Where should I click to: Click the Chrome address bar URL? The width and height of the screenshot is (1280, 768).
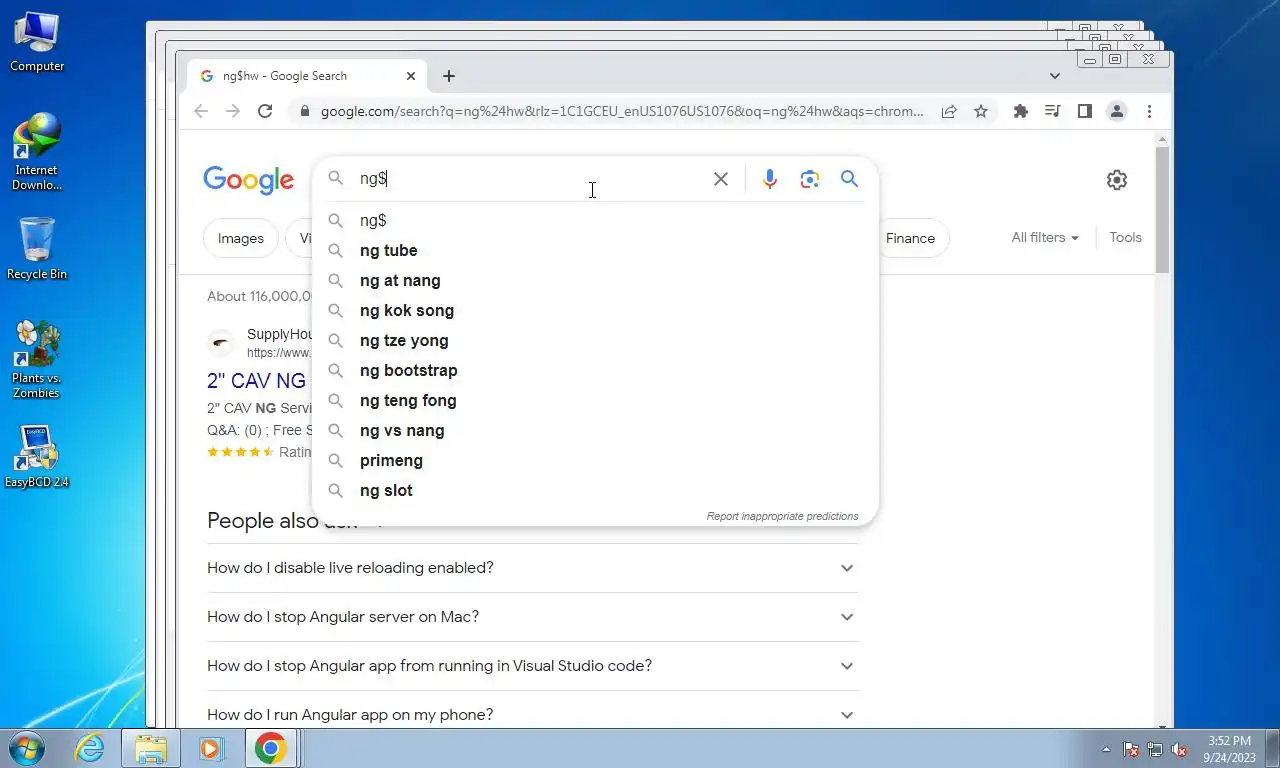pyautogui.click(x=622, y=111)
